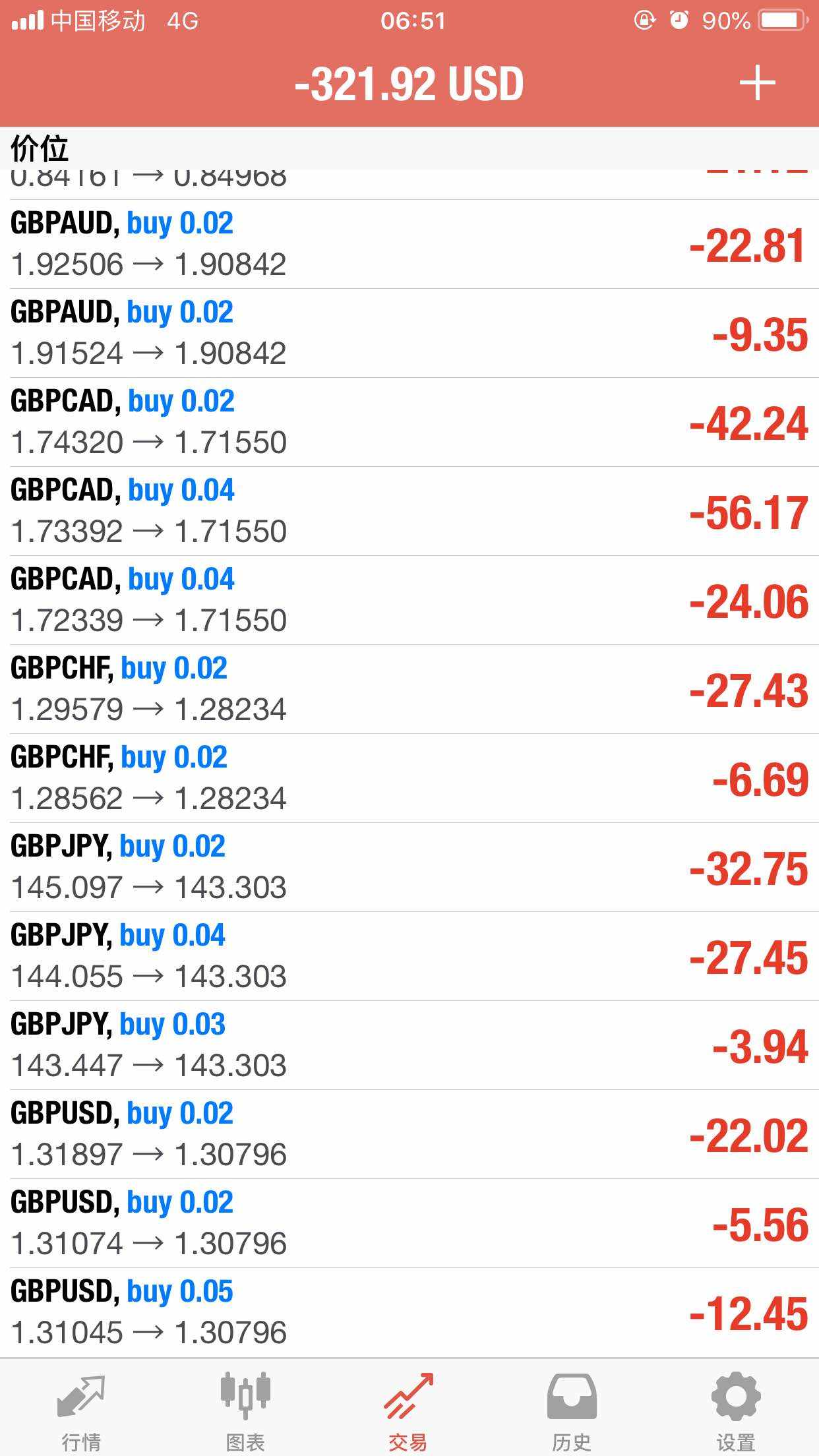Viewport: 819px width, 1456px height.
Task: Open GBPUSD position opened at 1.31897
Action: [409, 1134]
